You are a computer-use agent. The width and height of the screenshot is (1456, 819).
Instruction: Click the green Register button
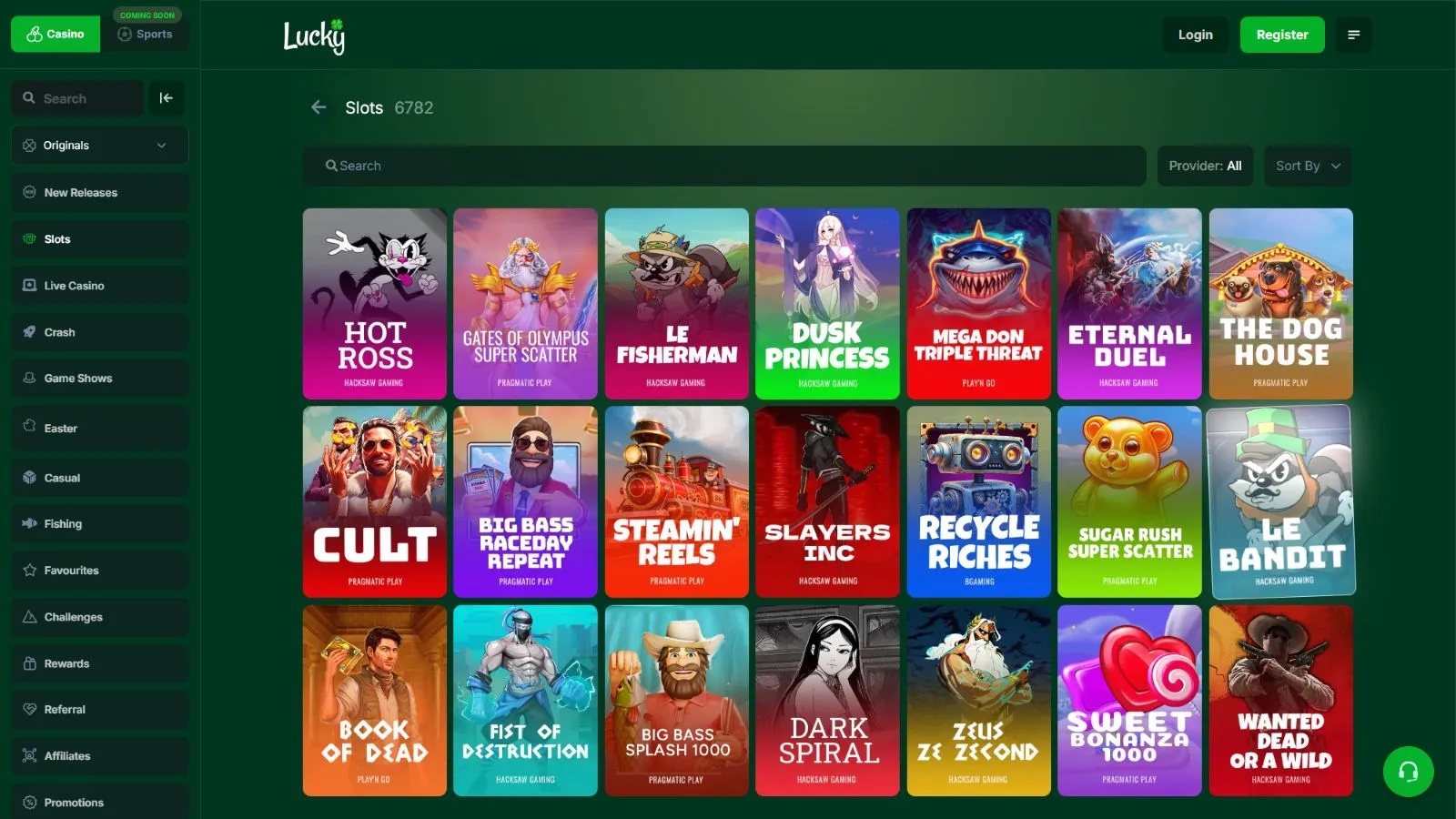pos(1281,35)
